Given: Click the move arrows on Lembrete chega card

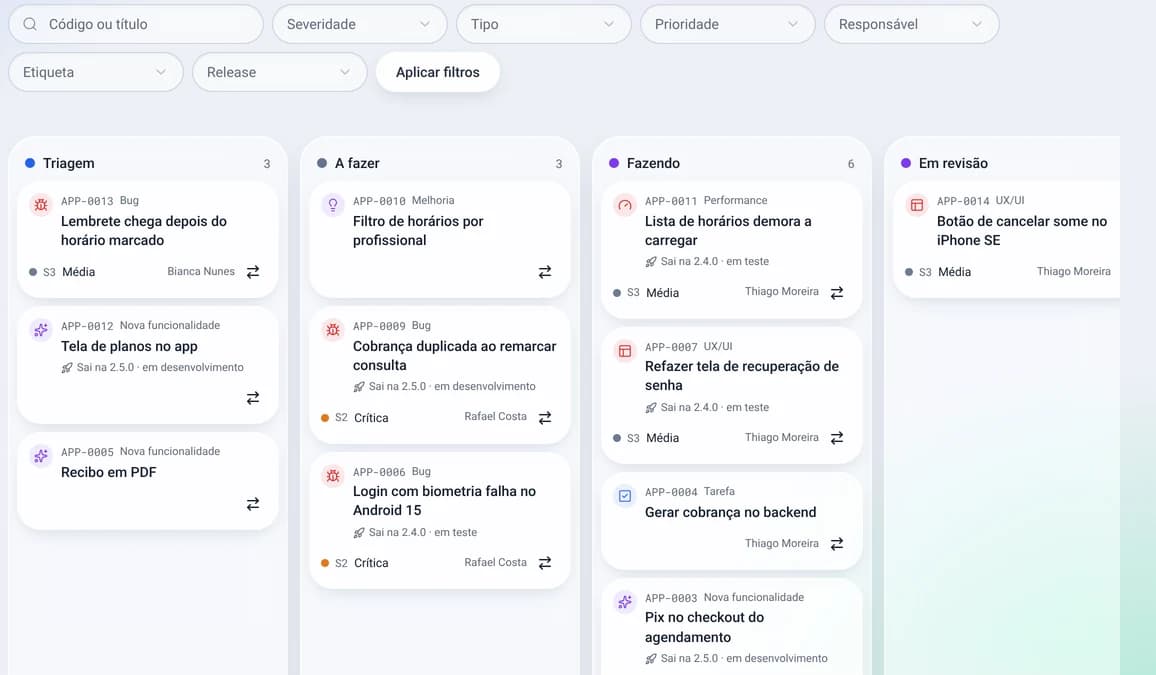Looking at the screenshot, I should (x=253, y=272).
